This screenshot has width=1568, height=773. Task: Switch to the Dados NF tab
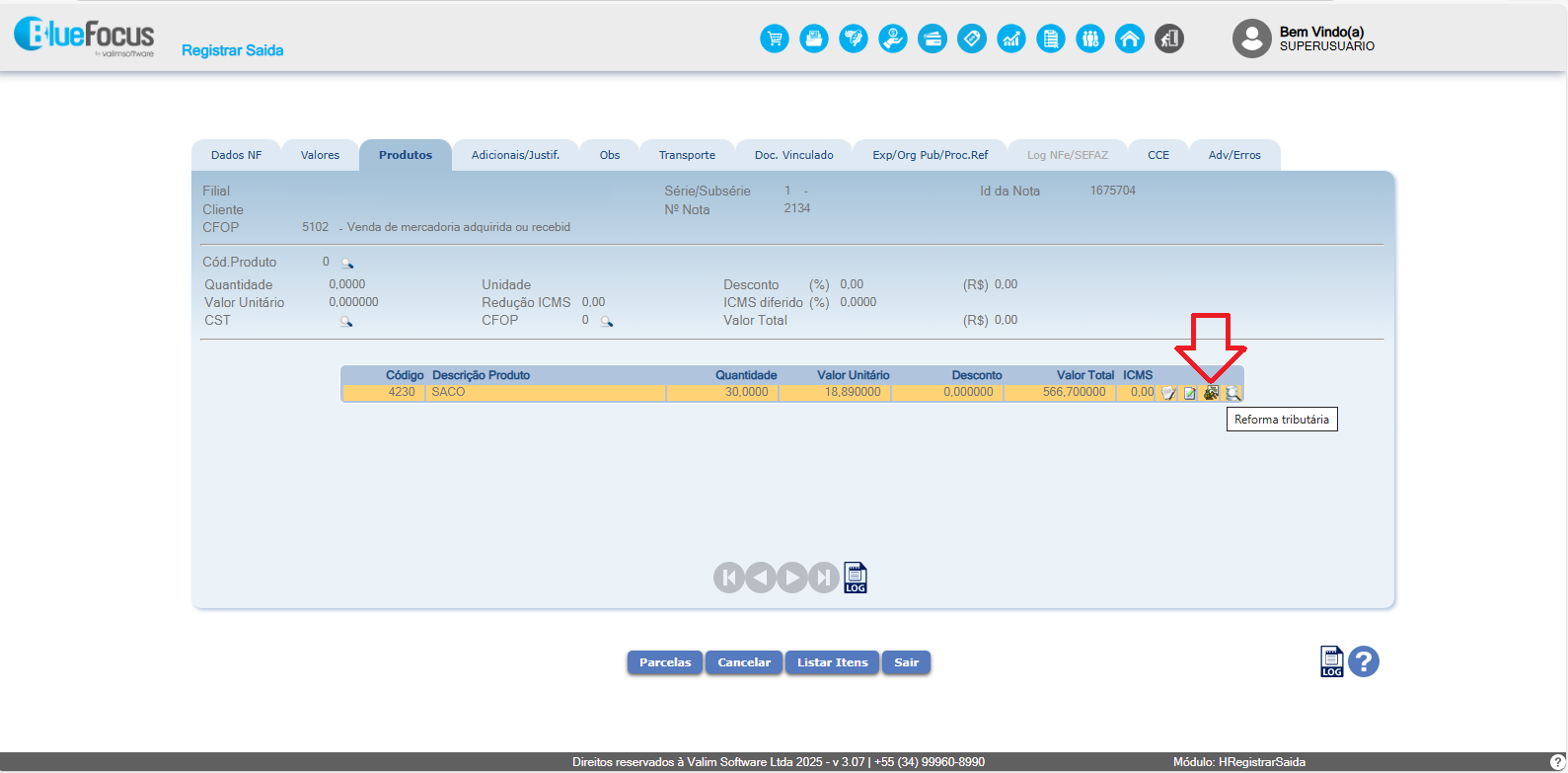tap(236, 155)
